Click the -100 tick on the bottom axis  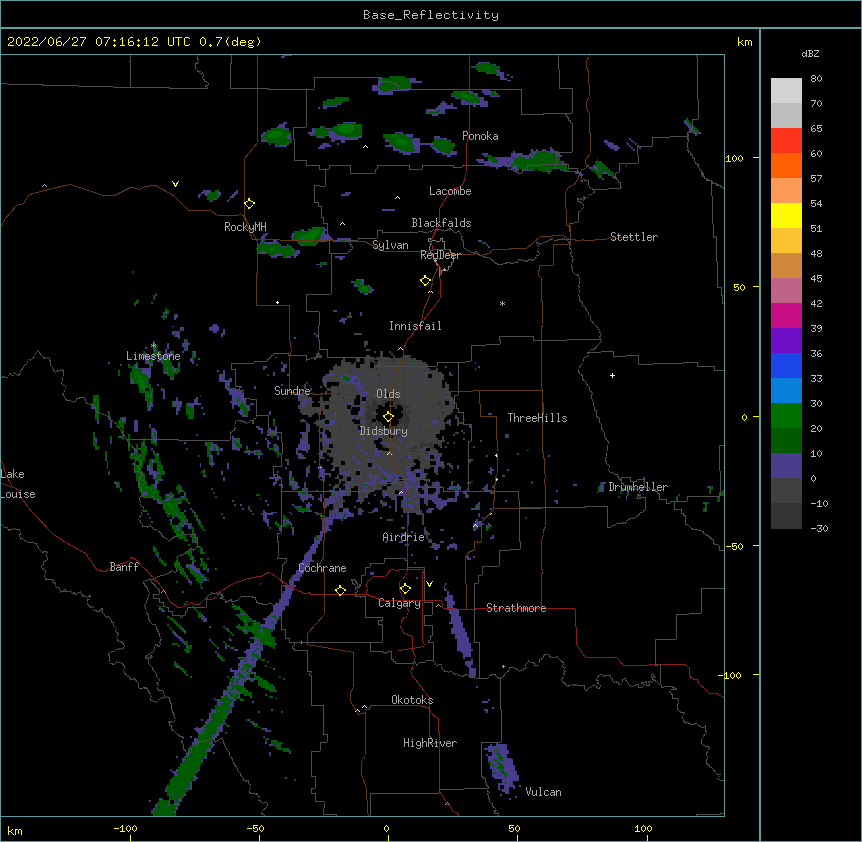(x=125, y=828)
